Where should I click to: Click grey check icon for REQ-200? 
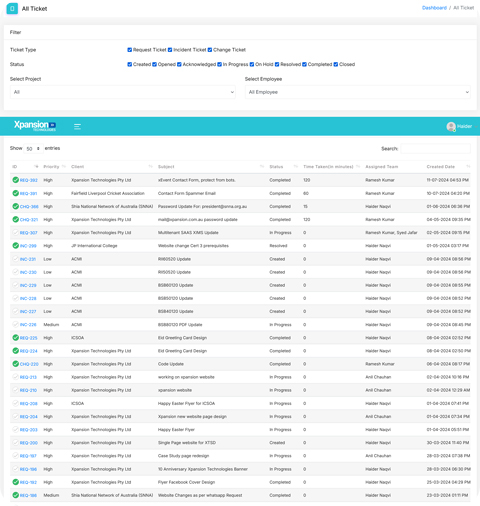tap(15, 443)
